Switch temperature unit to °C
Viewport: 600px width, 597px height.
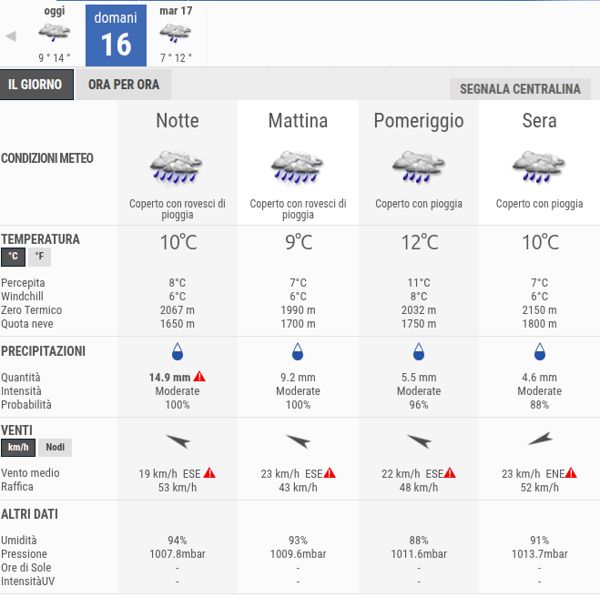pos(14,257)
